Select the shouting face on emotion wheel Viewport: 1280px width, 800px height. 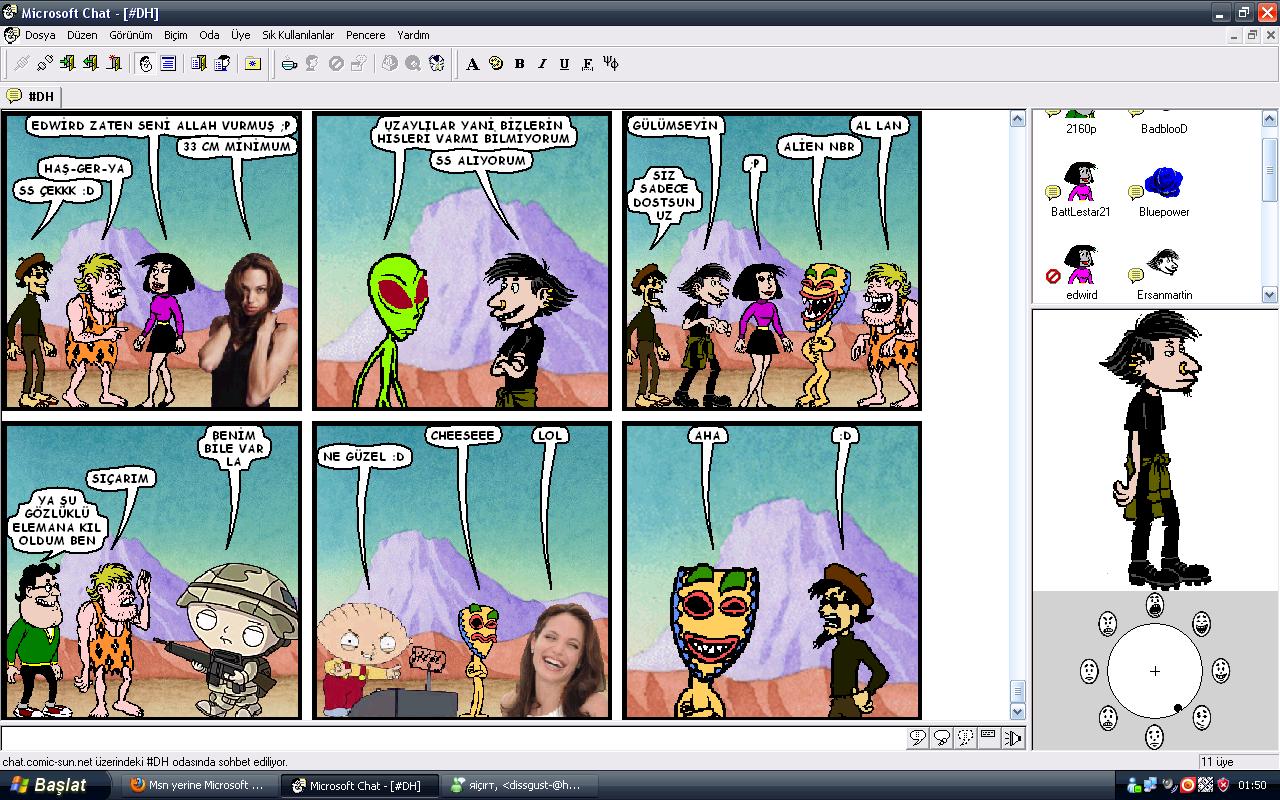point(1155,604)
